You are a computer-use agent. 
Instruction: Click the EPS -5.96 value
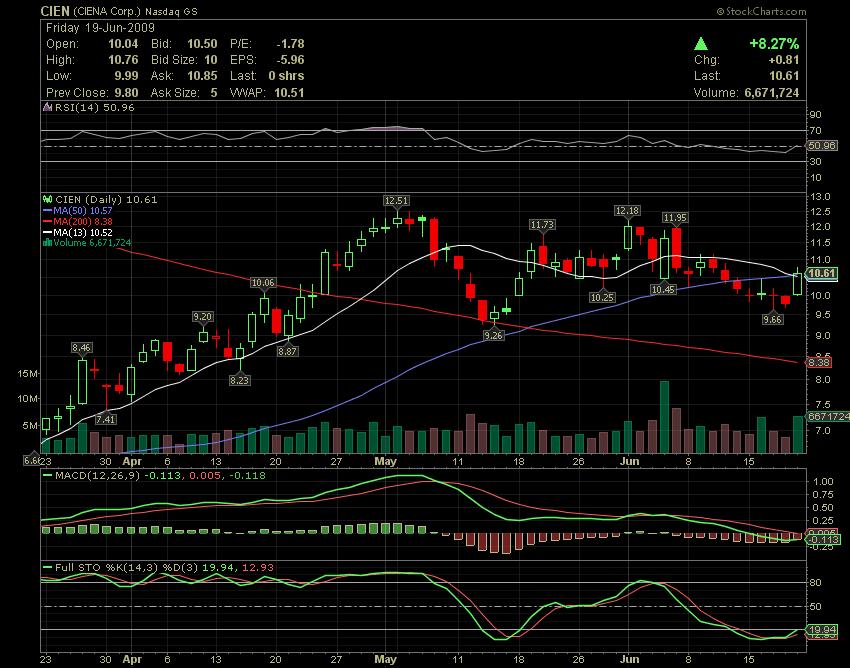(x=290, y=60)
